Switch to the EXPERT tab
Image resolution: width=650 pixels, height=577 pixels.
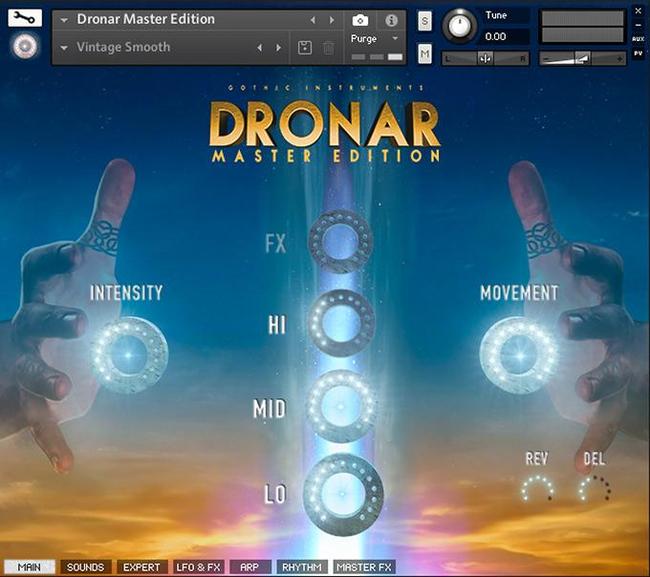point(142,567)
